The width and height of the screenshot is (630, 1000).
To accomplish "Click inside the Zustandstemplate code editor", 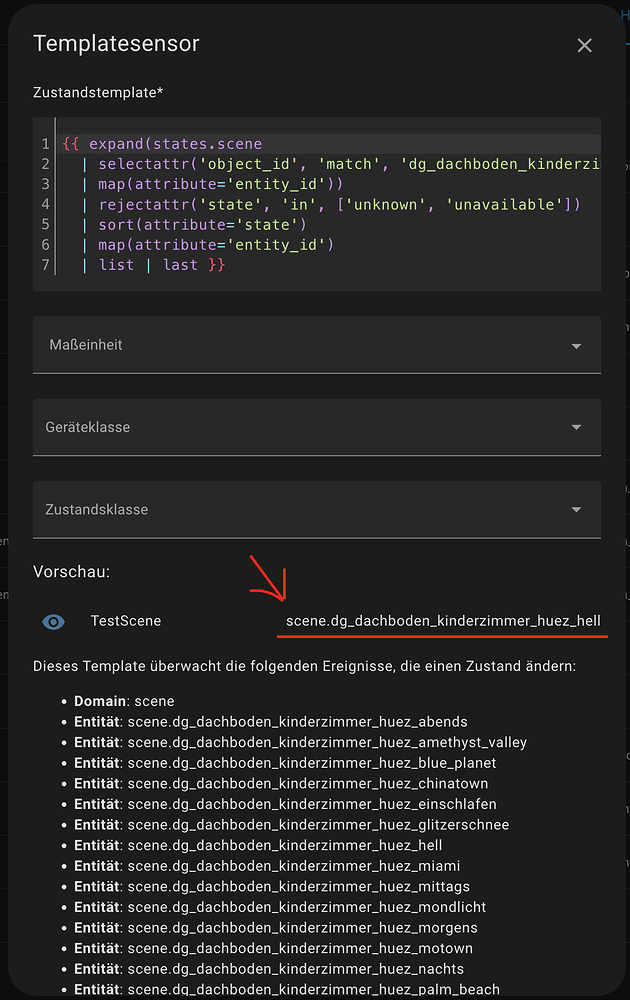I will [300, 200].
